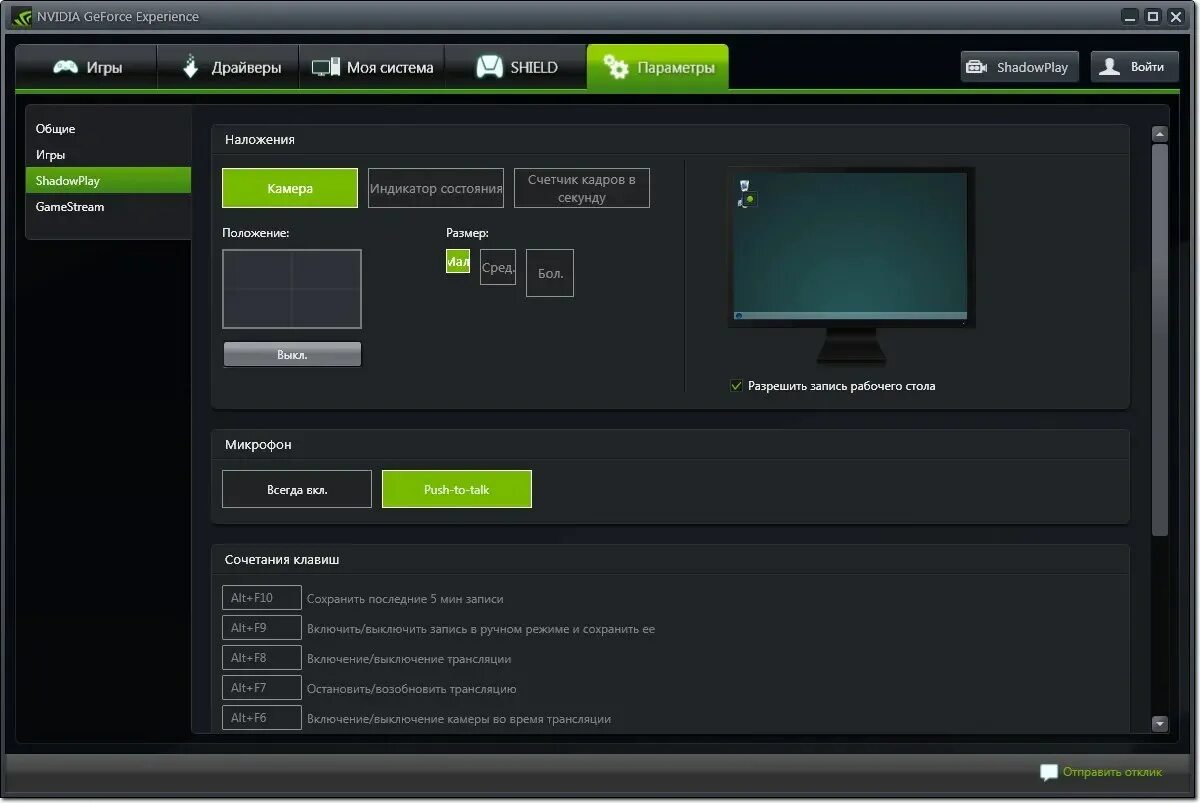Click the Alt+F10 hotkey field

(262, 598)
